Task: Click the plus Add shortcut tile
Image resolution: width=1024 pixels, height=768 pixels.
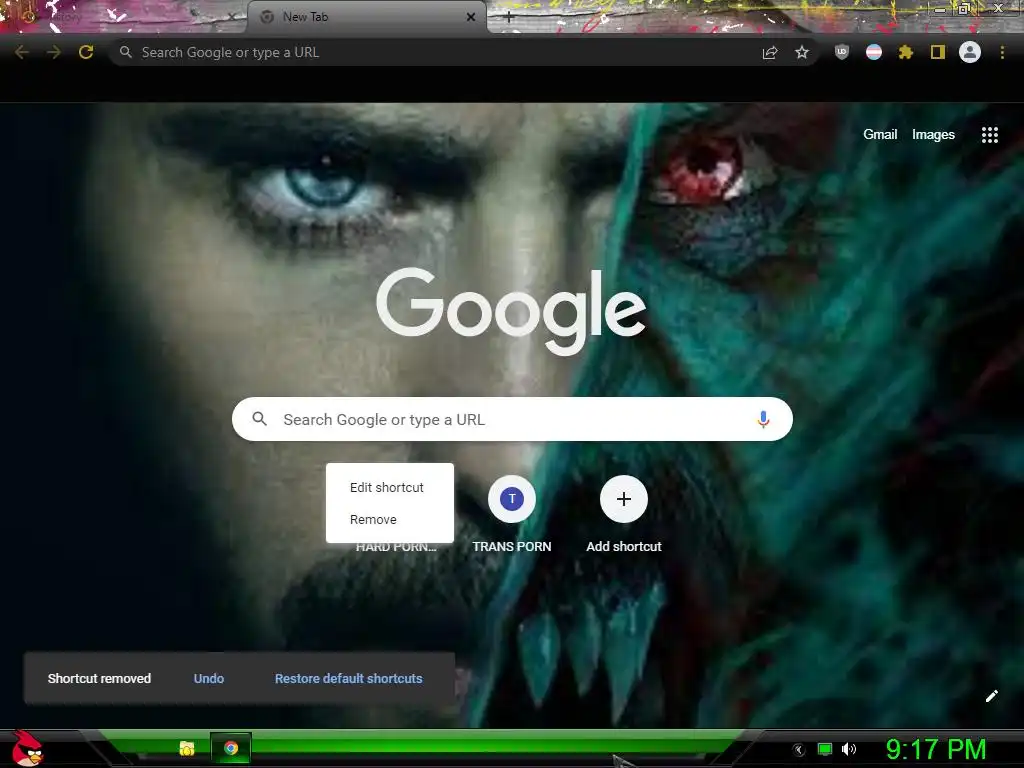Action: [x=624, y=499]
